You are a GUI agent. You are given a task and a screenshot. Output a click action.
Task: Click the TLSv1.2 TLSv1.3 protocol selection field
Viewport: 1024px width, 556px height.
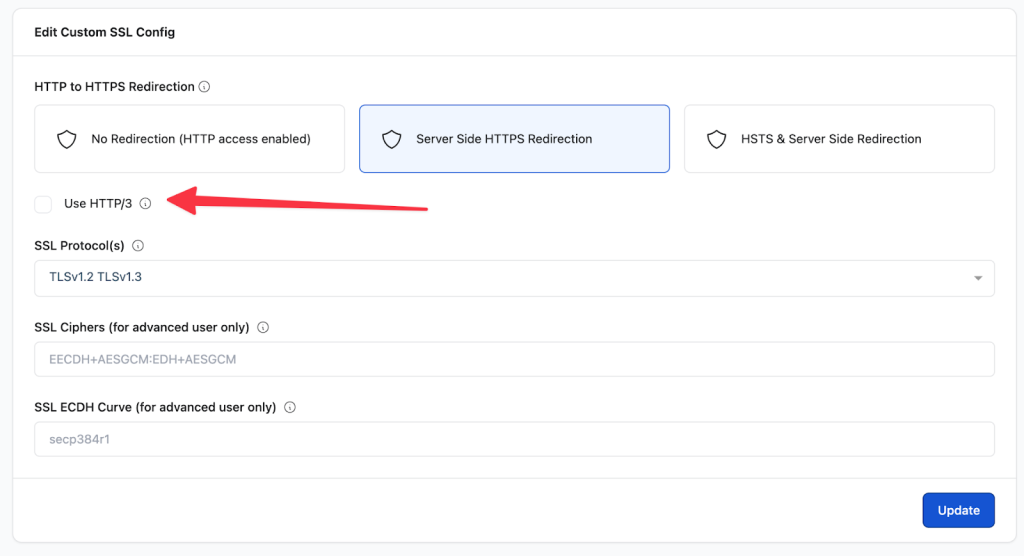tap(500, 278)
